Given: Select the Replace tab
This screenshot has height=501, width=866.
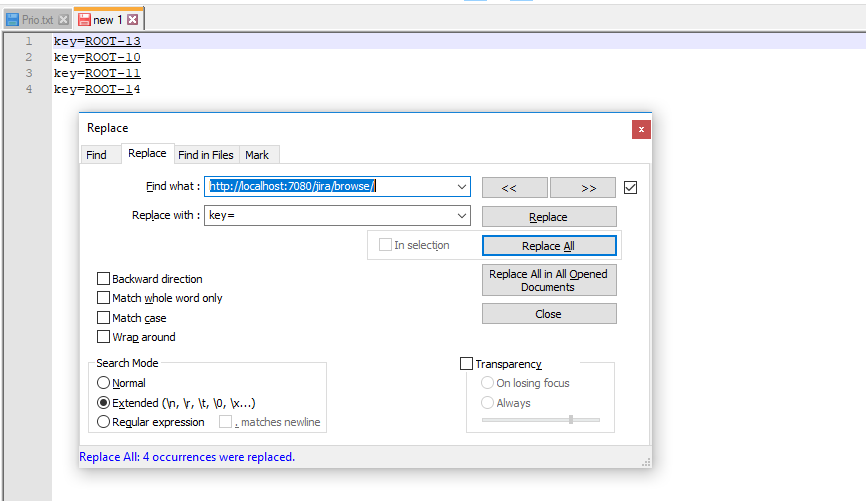Looking at the screenshot, I should [147, 154].
